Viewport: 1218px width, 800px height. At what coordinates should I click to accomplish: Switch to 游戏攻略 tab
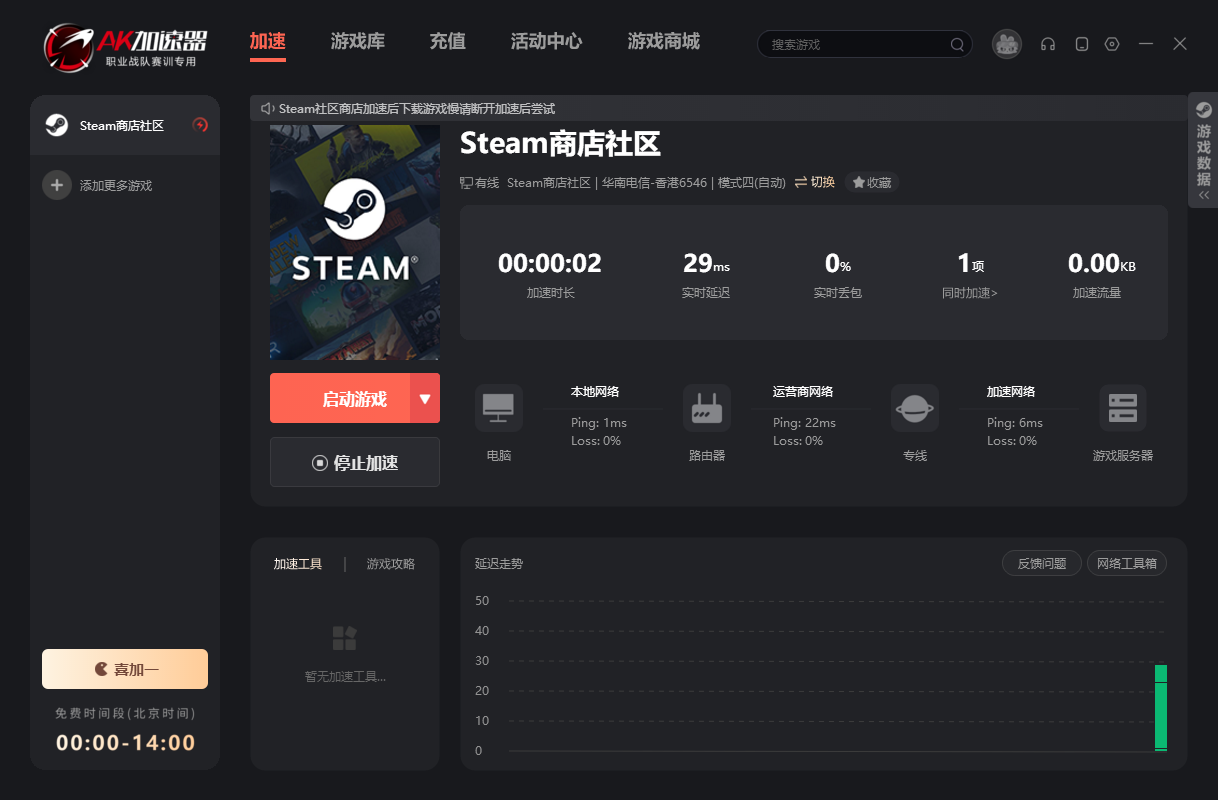click(x=391, y=564)
